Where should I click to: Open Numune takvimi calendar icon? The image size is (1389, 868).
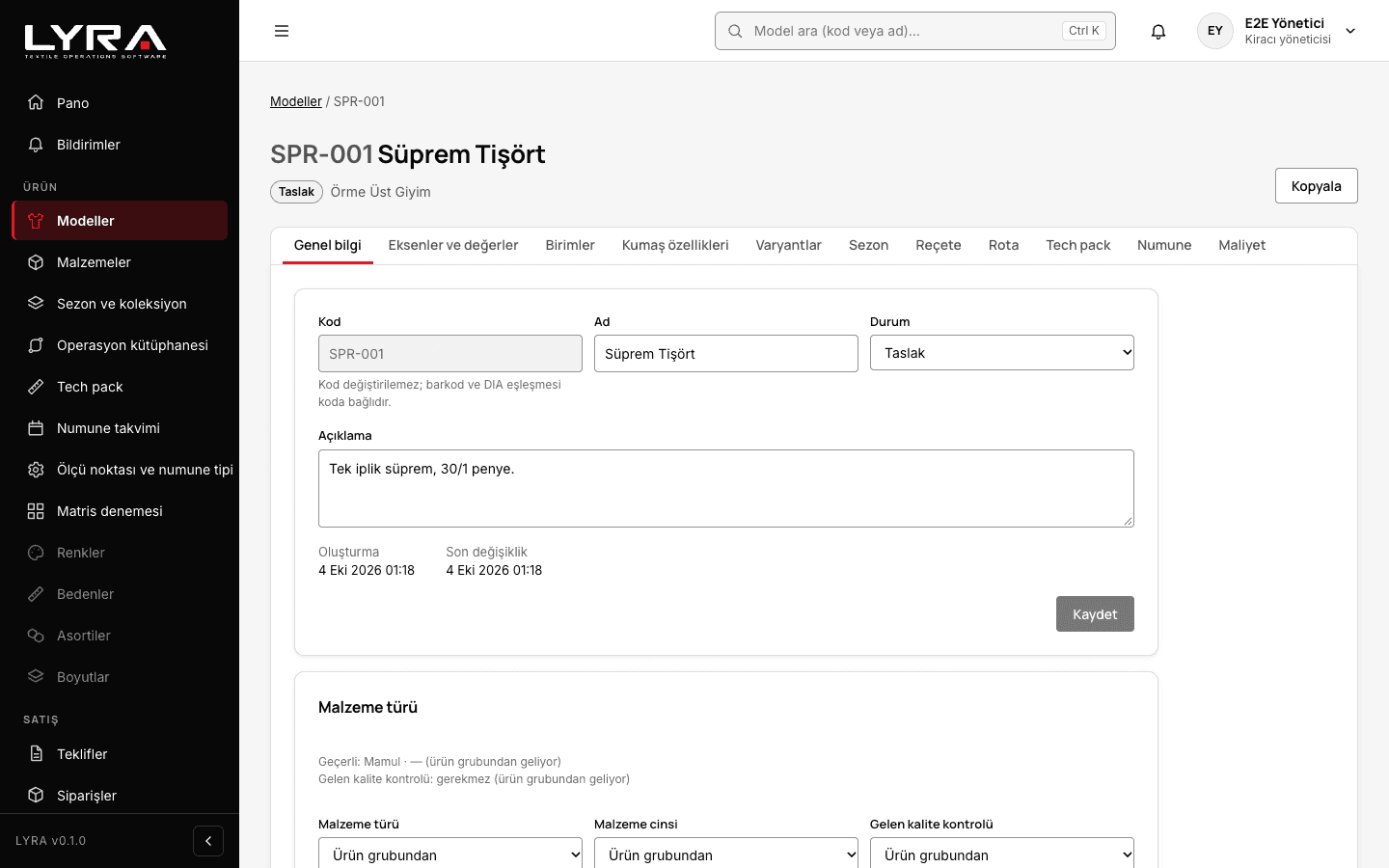(36, 428)
